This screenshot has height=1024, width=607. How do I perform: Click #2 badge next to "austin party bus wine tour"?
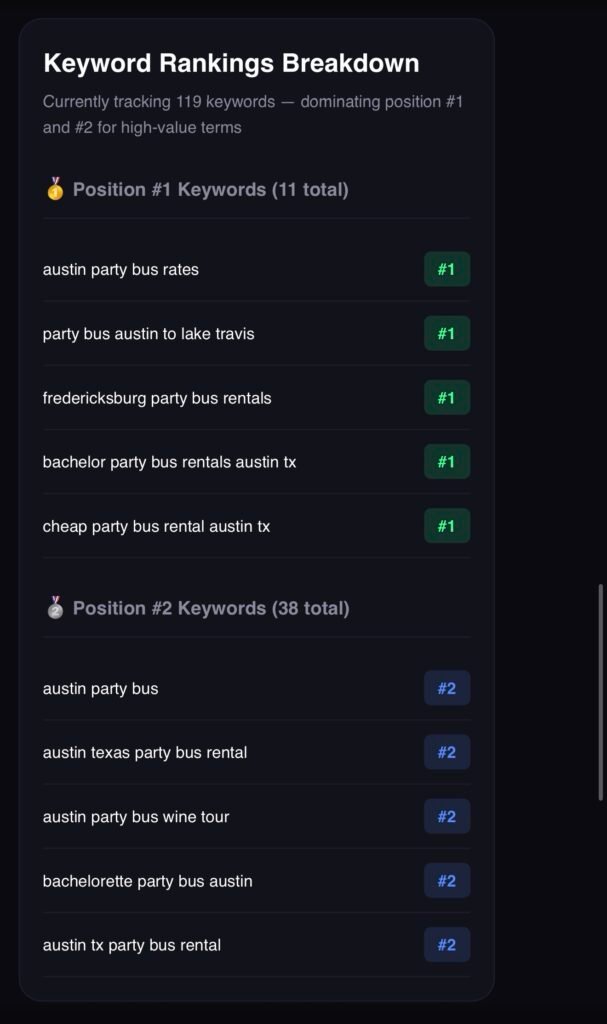click(x=446, y=817)
